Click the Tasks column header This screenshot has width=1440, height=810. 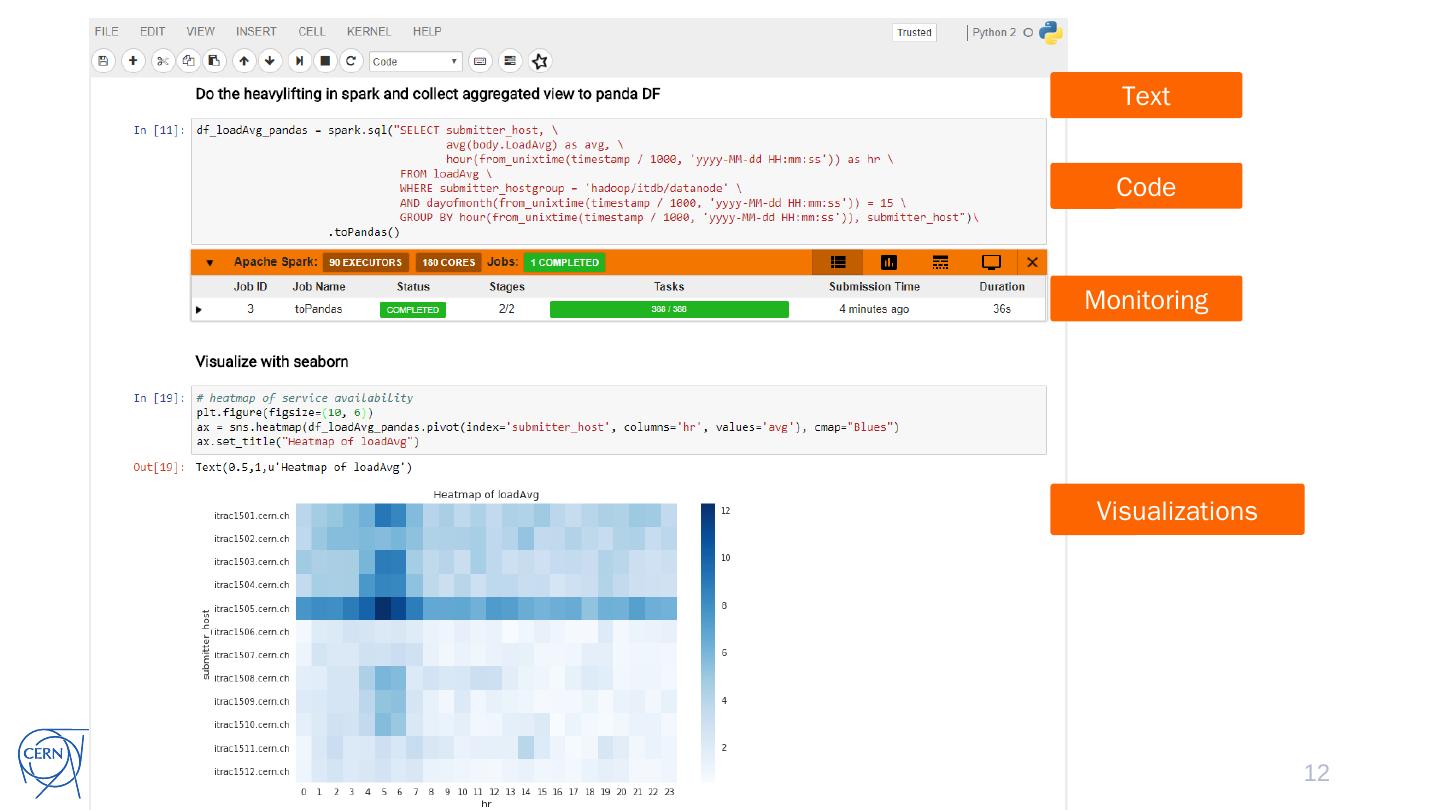(669, 287)
